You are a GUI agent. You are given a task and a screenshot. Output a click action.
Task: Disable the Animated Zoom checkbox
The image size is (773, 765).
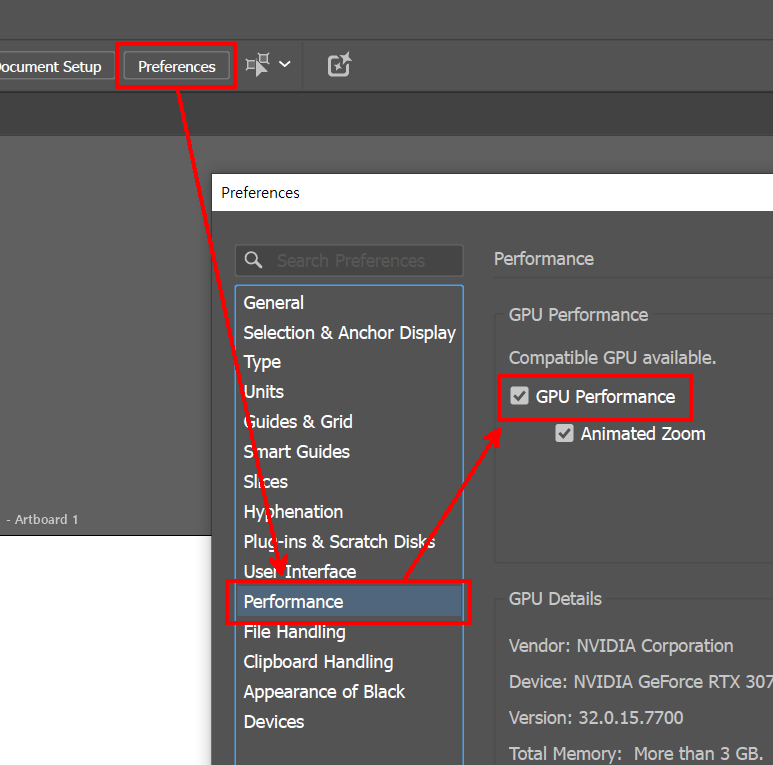[564, 433]
